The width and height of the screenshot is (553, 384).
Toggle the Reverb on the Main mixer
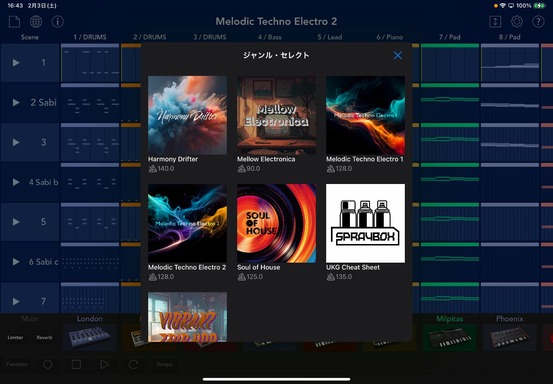(44, 337)
